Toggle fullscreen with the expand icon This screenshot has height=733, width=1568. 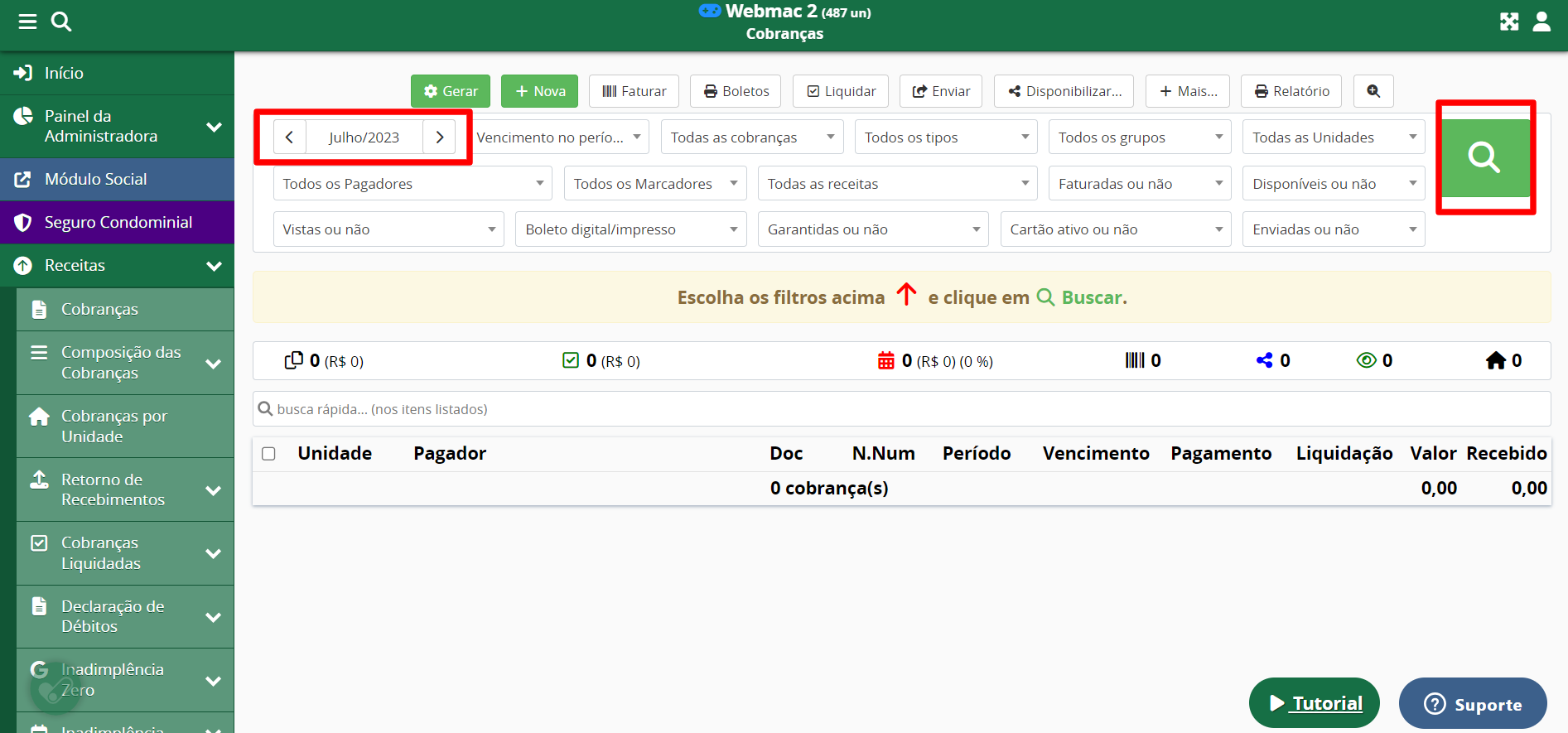(x=1509, y=22)
